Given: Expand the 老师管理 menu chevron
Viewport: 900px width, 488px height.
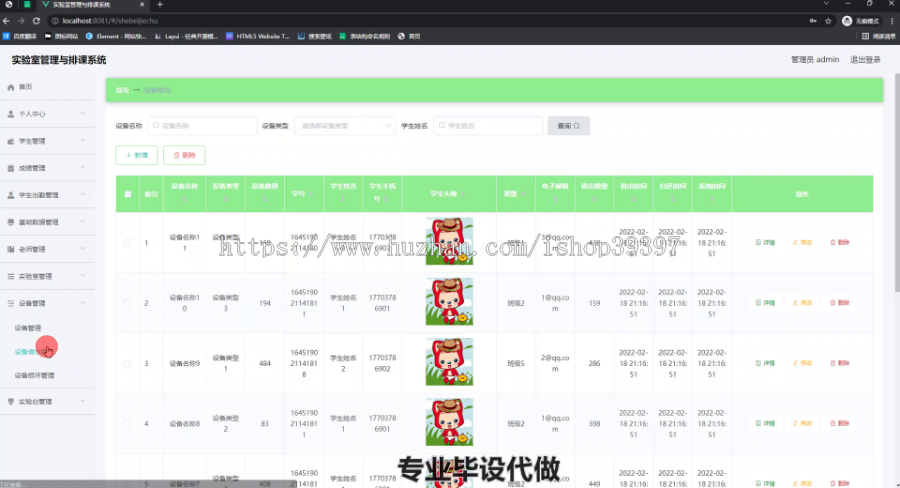Looking at the screenshot, I should click(x=83, y=249).
